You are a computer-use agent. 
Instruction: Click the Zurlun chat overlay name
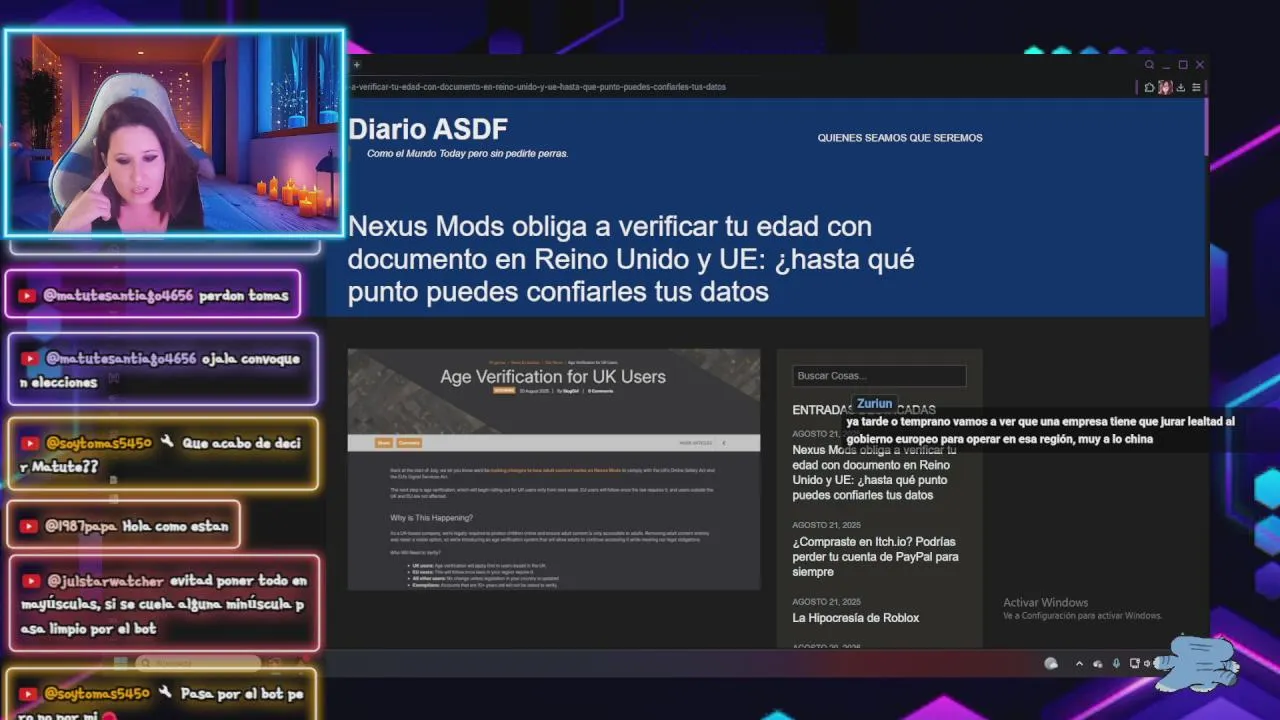pos(874,404)
